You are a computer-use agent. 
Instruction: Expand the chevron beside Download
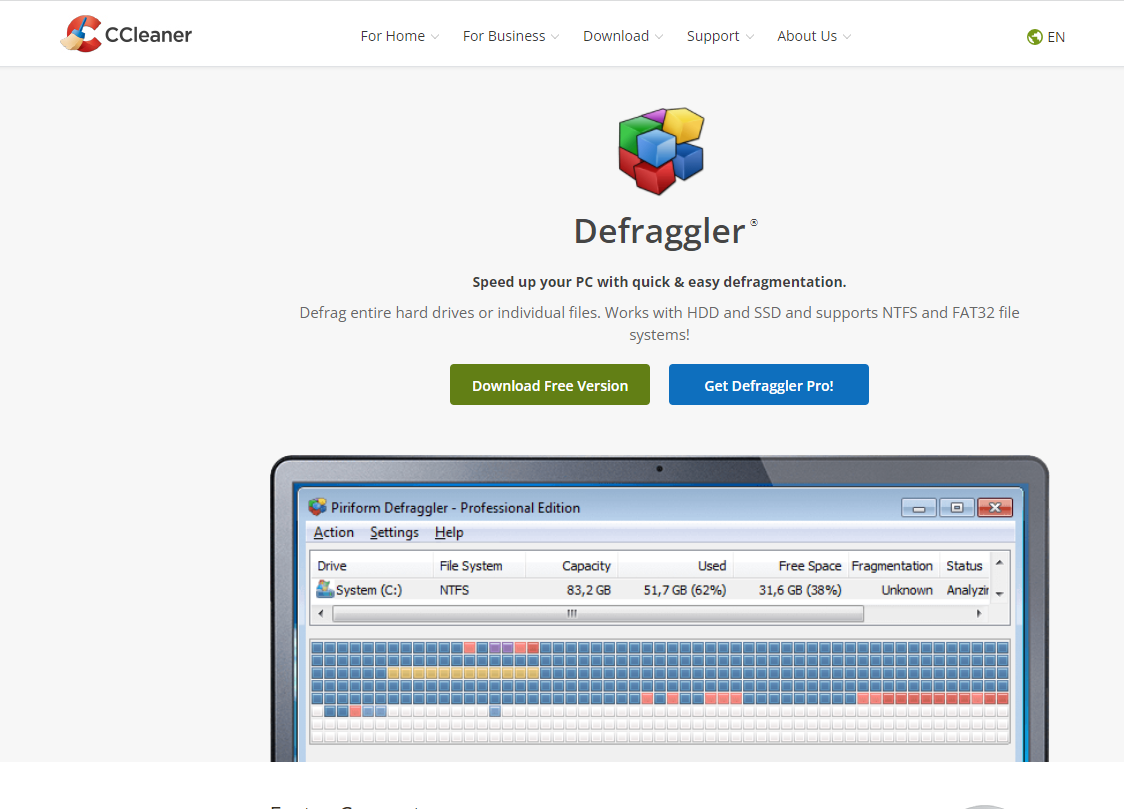tap(659, 37)
